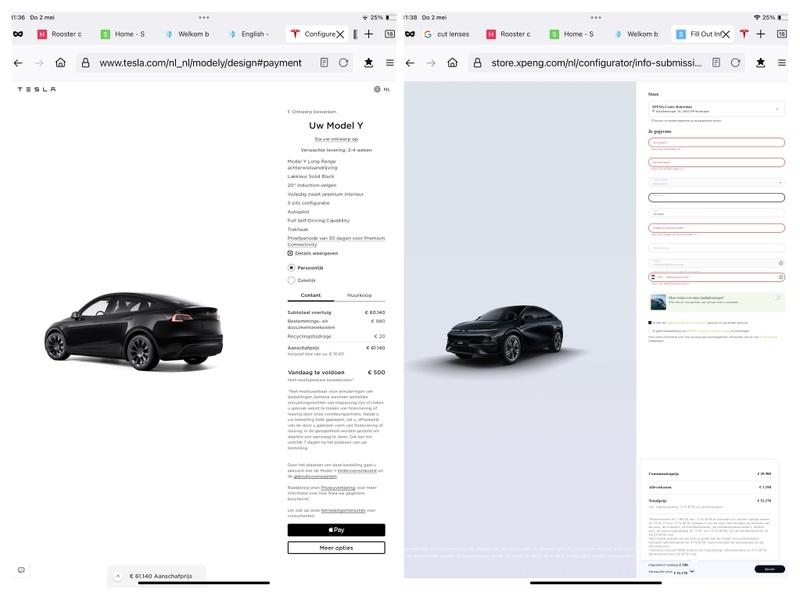Tap the home icon in the XPENG browser
This screenshot has height=600, width=800.
click(x=452, y=62)
